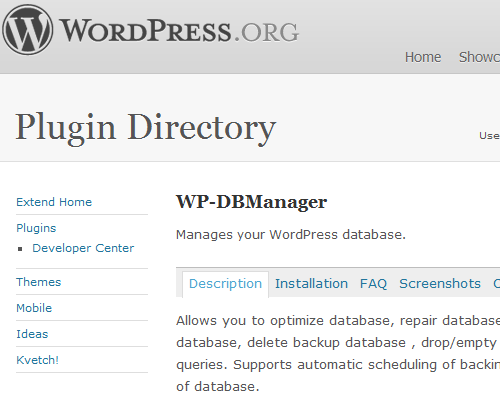Image resolution: width=500 pixels, height=400 pixels.
Task: Open the Plugins sidebar link
Action: click(36, 228)
